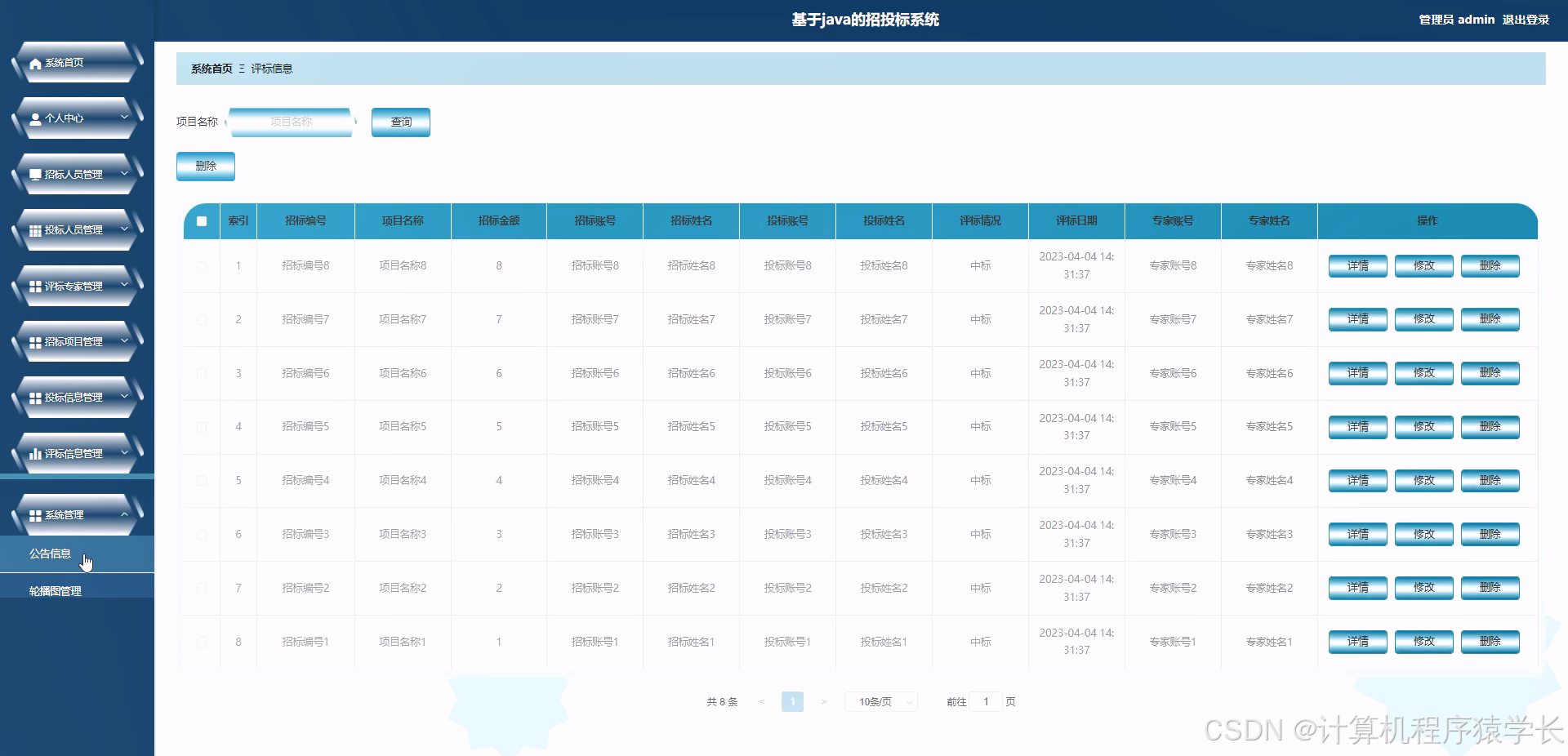Check the row checkbox for 招标编号4

click(202, 481)
